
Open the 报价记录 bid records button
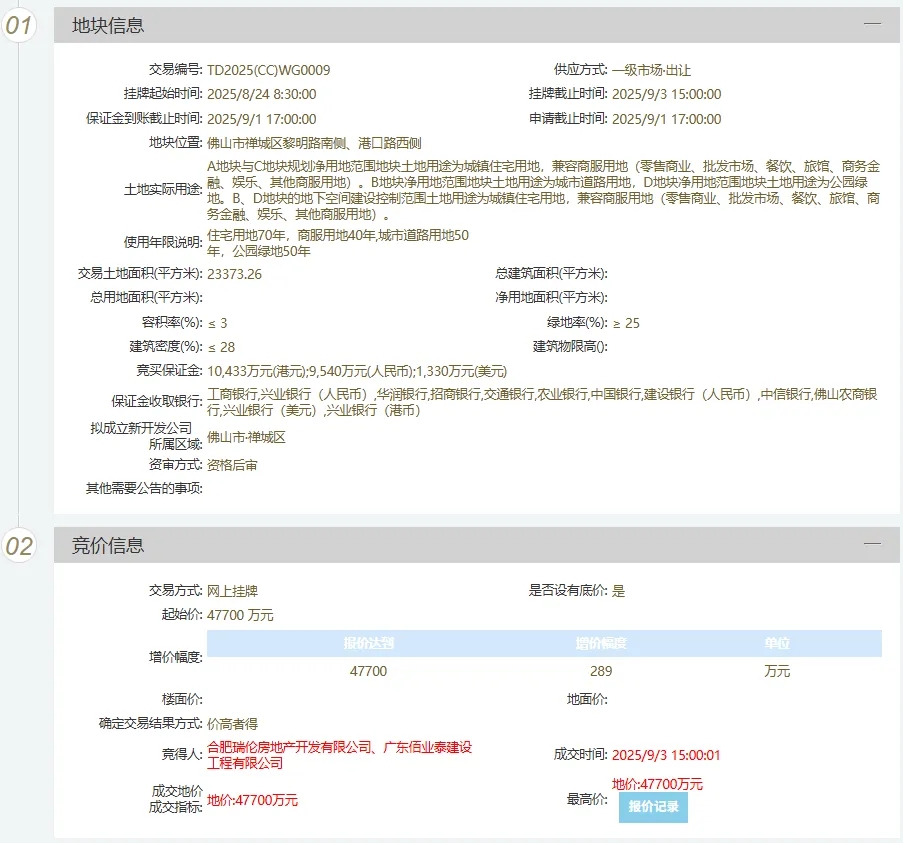[653, 807]
